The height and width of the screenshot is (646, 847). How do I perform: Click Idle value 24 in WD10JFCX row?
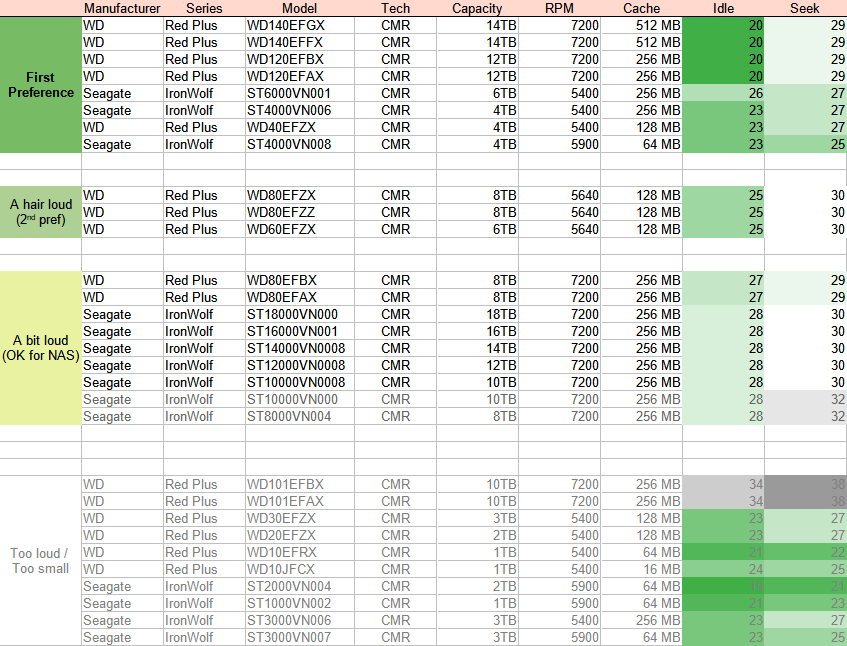pyautogui.click(x=723, y=569)
